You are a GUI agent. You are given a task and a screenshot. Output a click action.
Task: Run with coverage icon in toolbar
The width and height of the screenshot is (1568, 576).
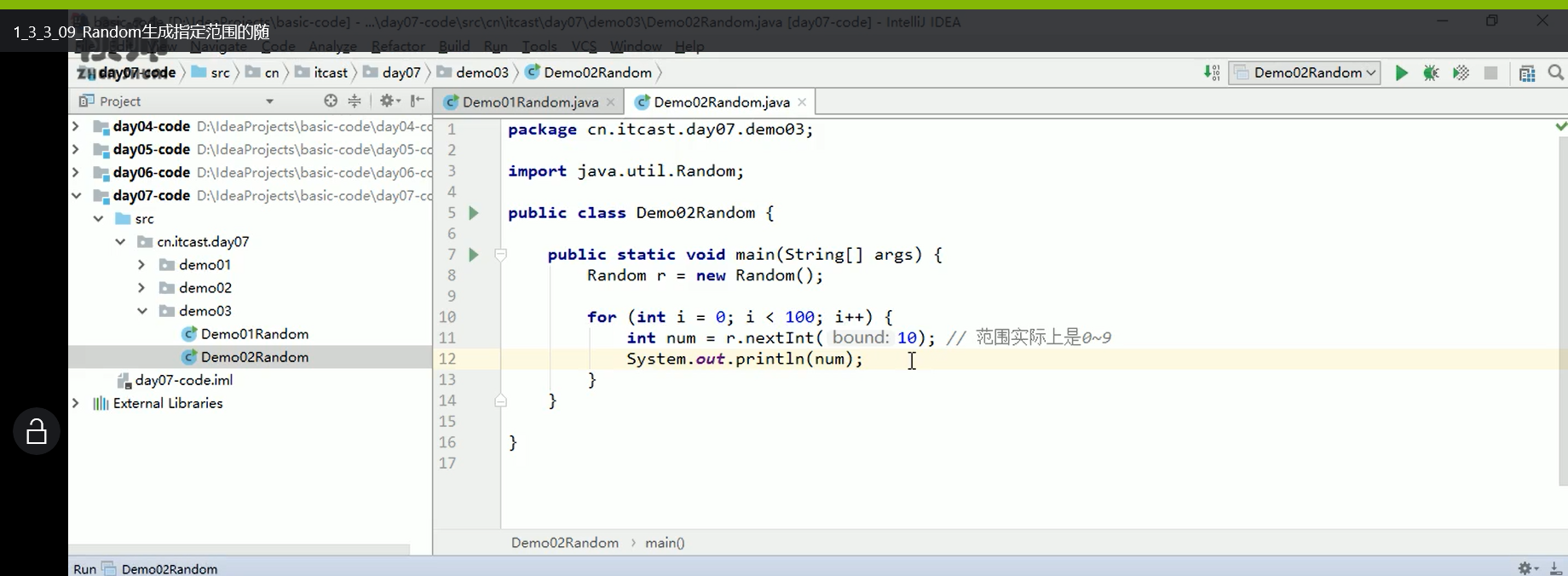coord(1461,73)
